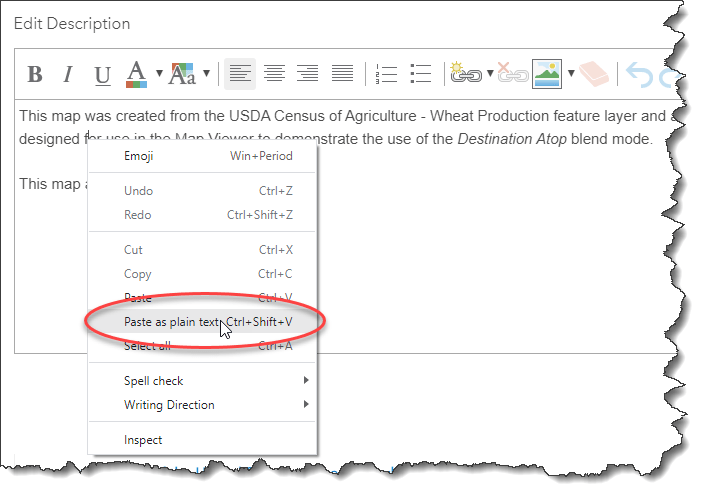Open the insert image dropdown arrow
The image size is (709, 500).
click(x=569, y=74)
